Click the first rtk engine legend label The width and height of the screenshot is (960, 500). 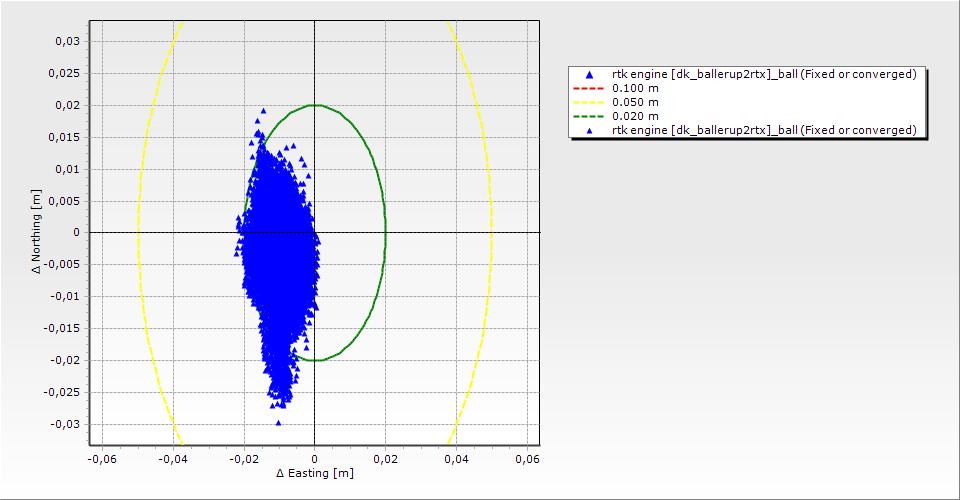(x=764, y=74)
